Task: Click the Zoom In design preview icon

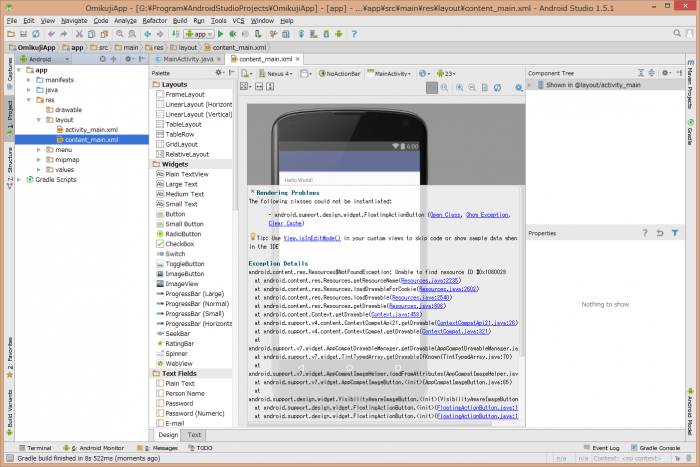Action: [459, 88]
